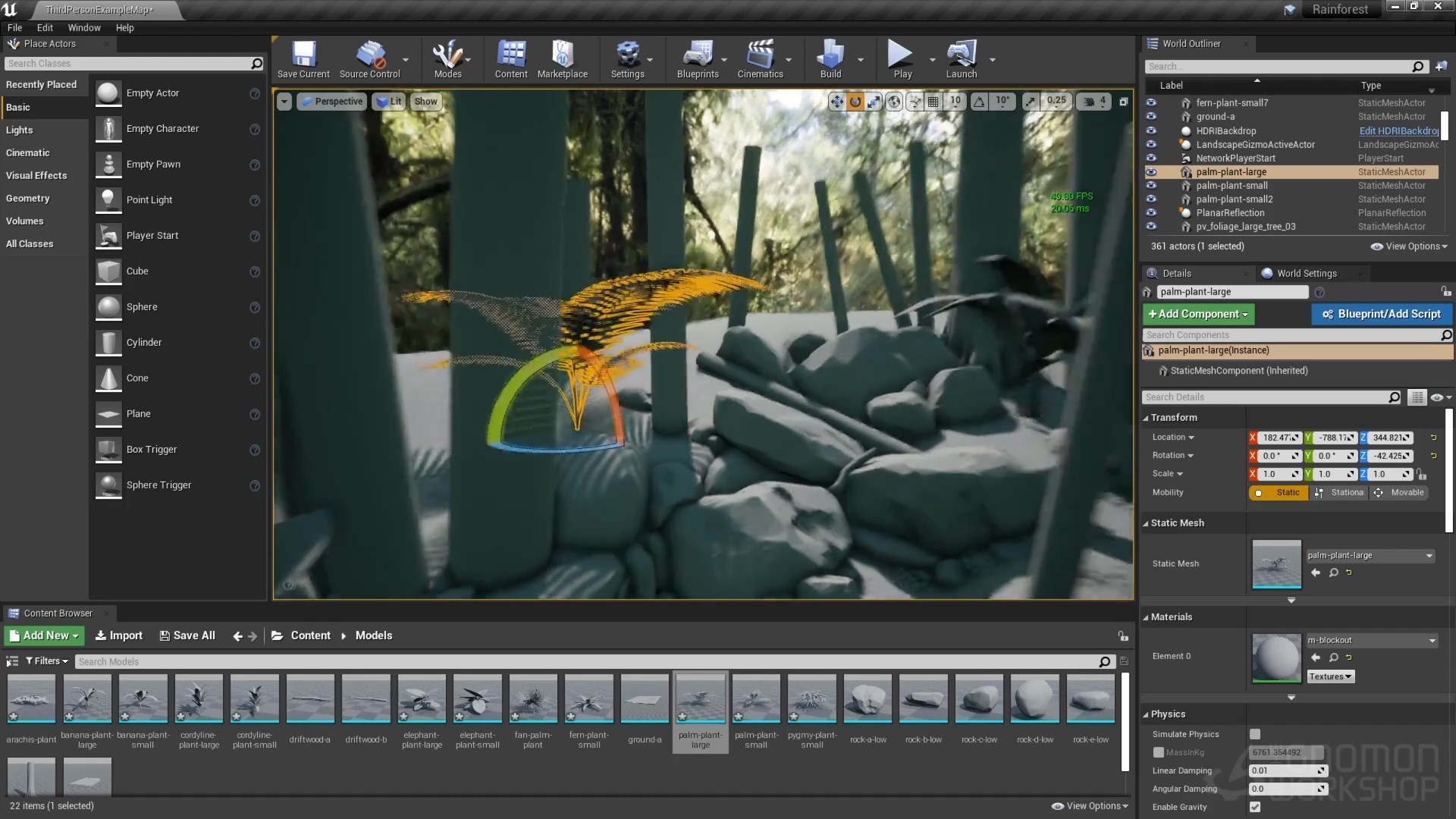Click the Build toolbar icon
Screen dimensions: 1456x819
830,59
